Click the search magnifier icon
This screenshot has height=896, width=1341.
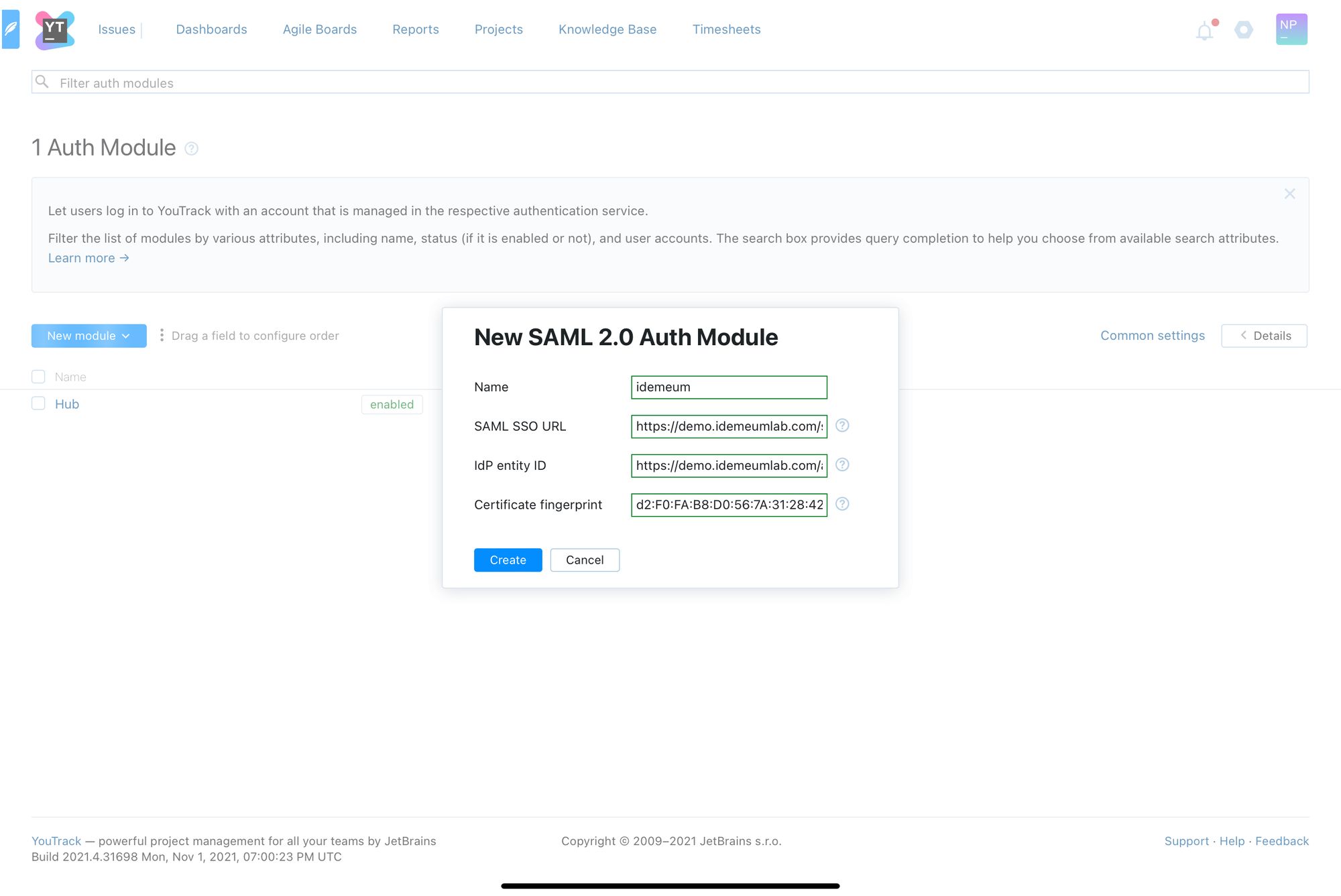click(42, 82)
